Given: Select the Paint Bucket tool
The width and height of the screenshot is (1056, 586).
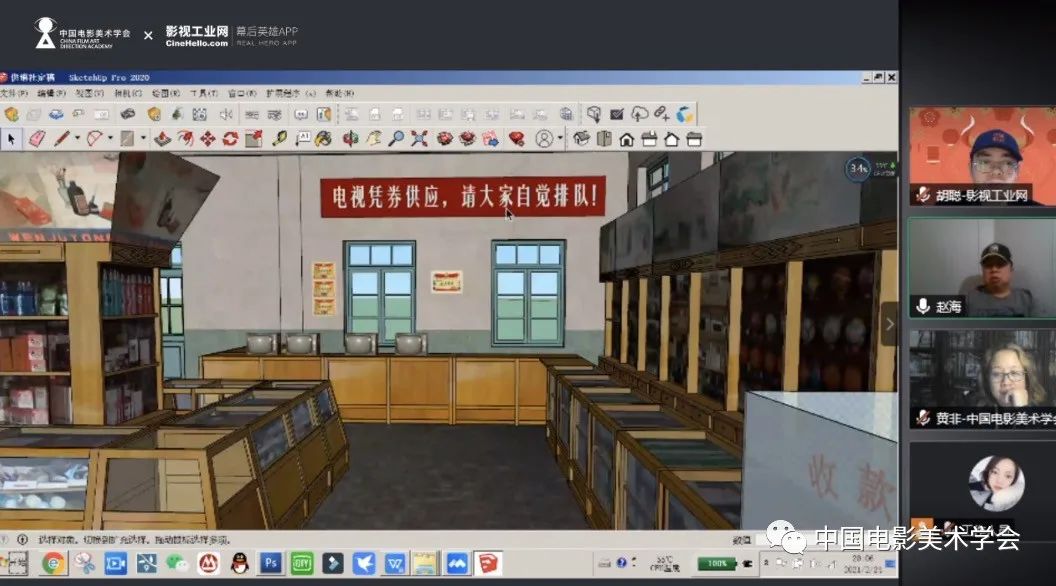Looking at the screenshot, I should (323, 139).
